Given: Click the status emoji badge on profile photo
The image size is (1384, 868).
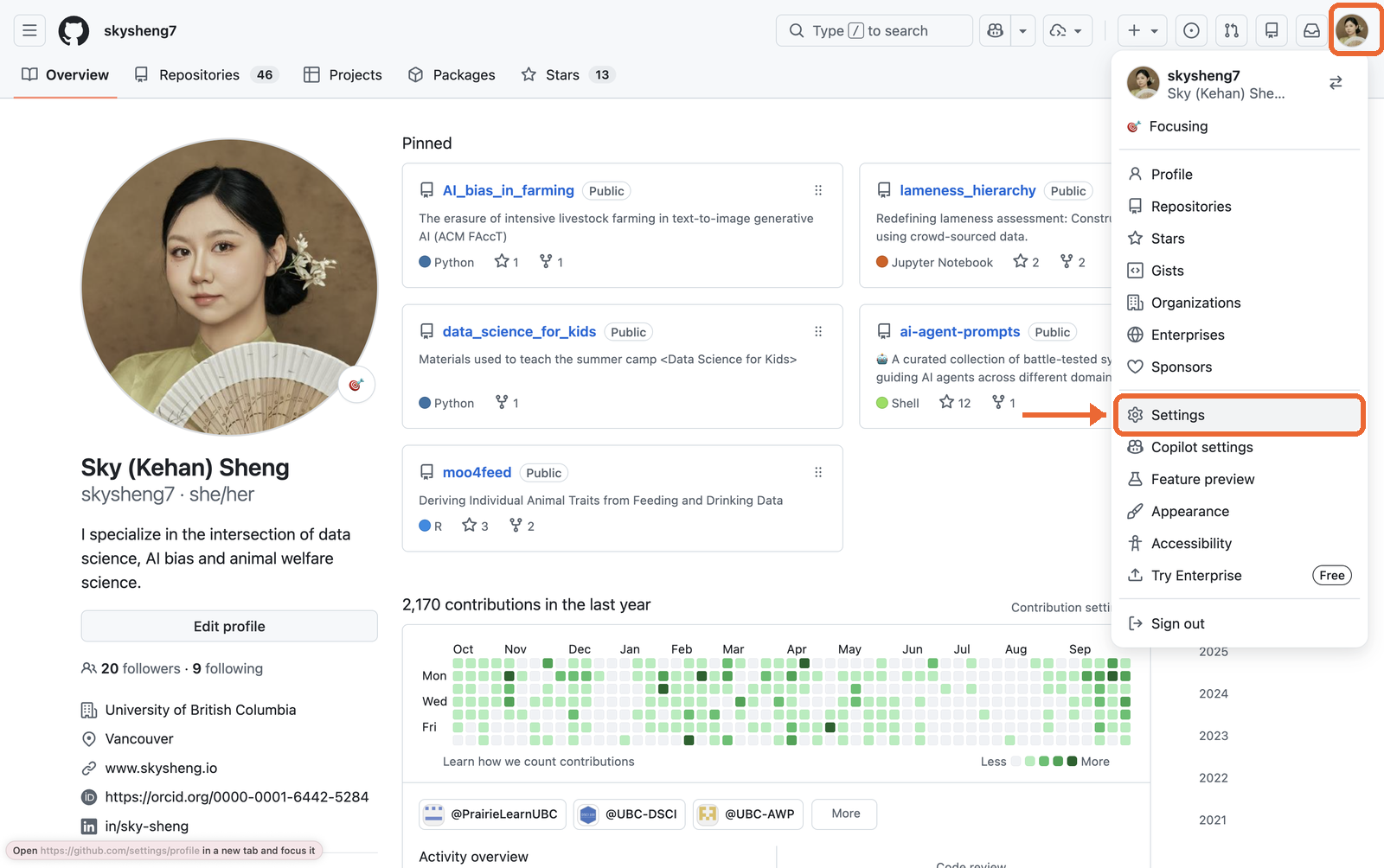Looking at the screenshot, I should [356, 385].
